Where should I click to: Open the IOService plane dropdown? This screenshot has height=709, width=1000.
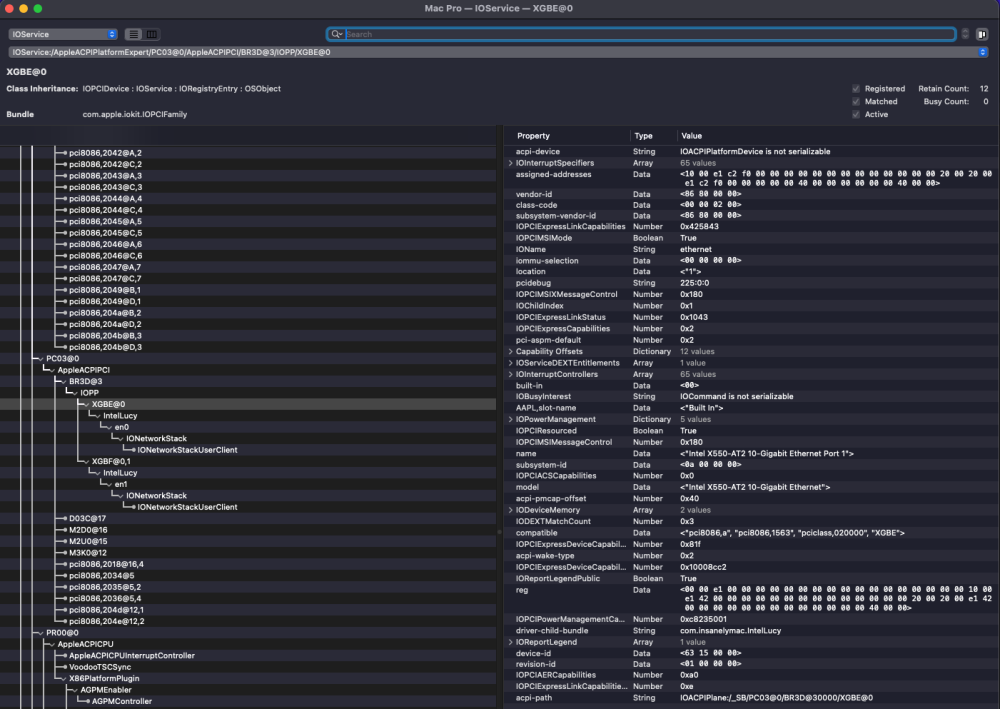[x=62, y=34]
